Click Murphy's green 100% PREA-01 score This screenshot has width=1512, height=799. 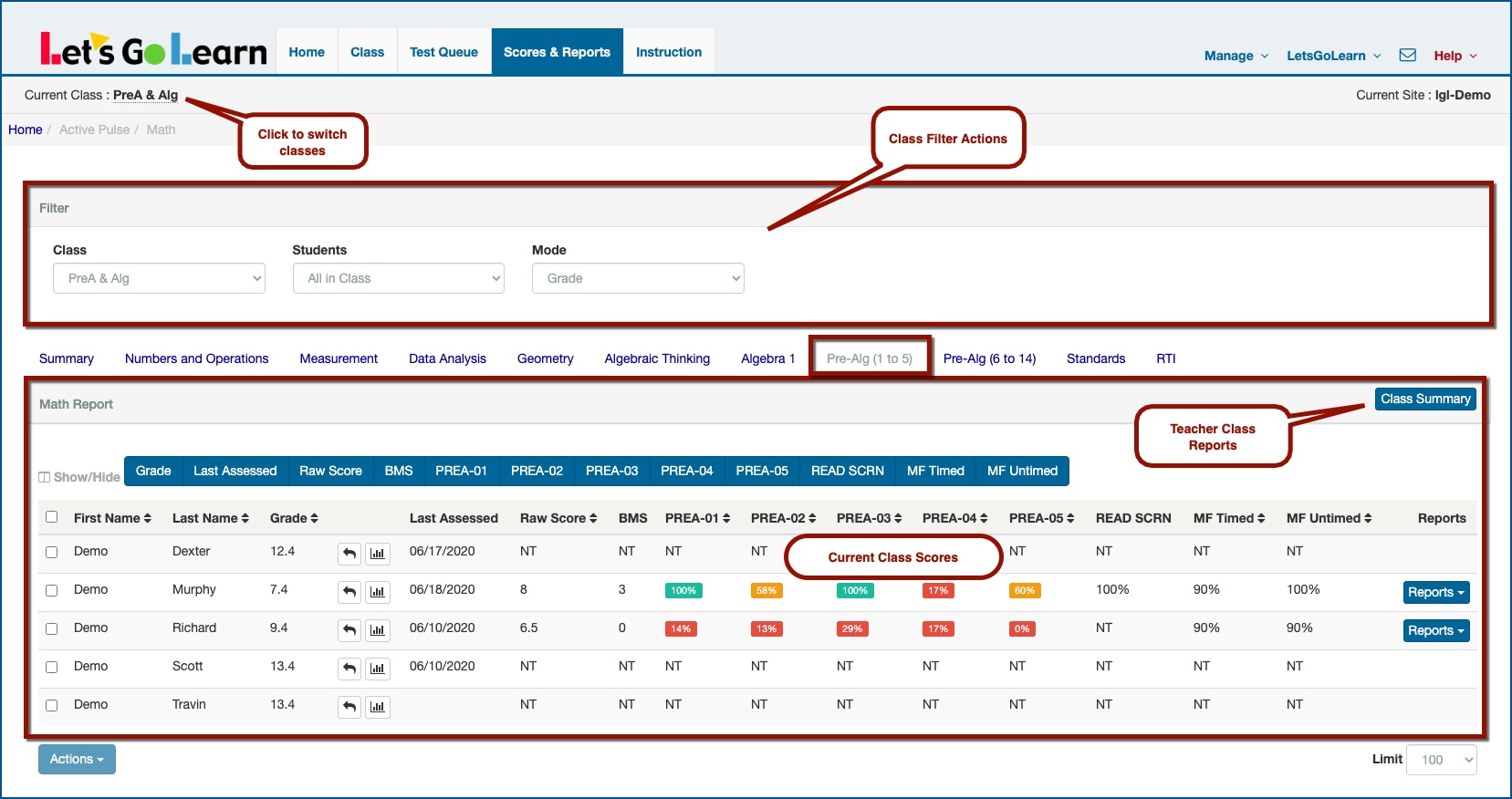click(x=683, y=590)
